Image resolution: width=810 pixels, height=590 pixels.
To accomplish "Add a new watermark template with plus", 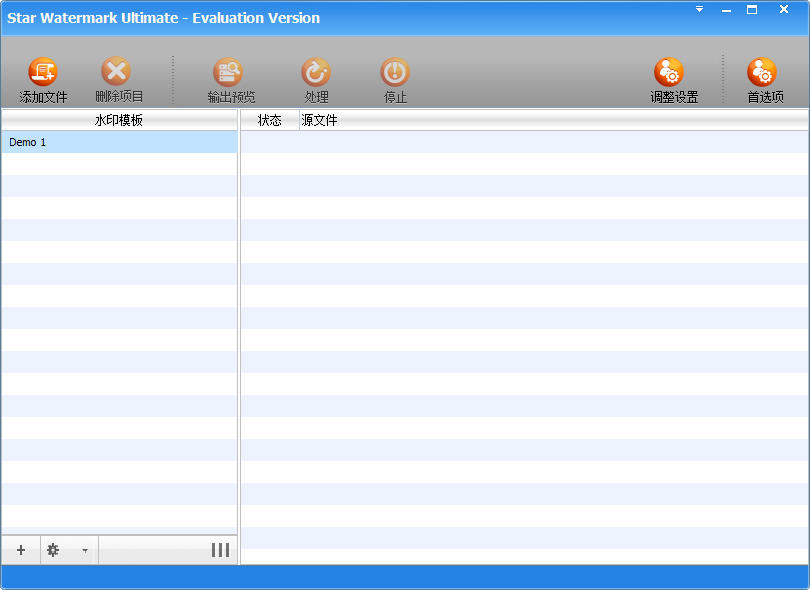I will coord(21,550).
